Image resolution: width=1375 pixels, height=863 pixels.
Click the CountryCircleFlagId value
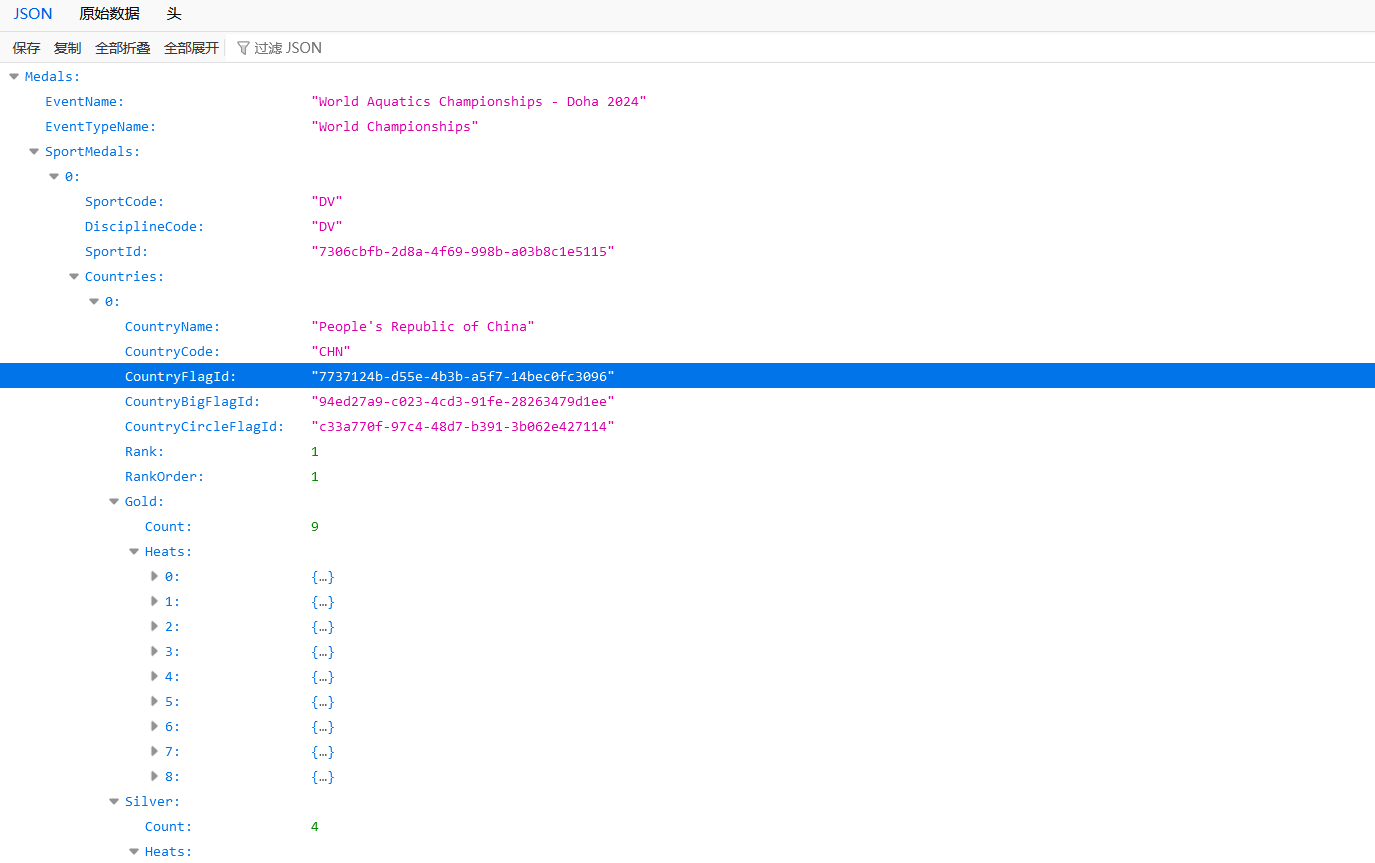click(x=463, y=427)
